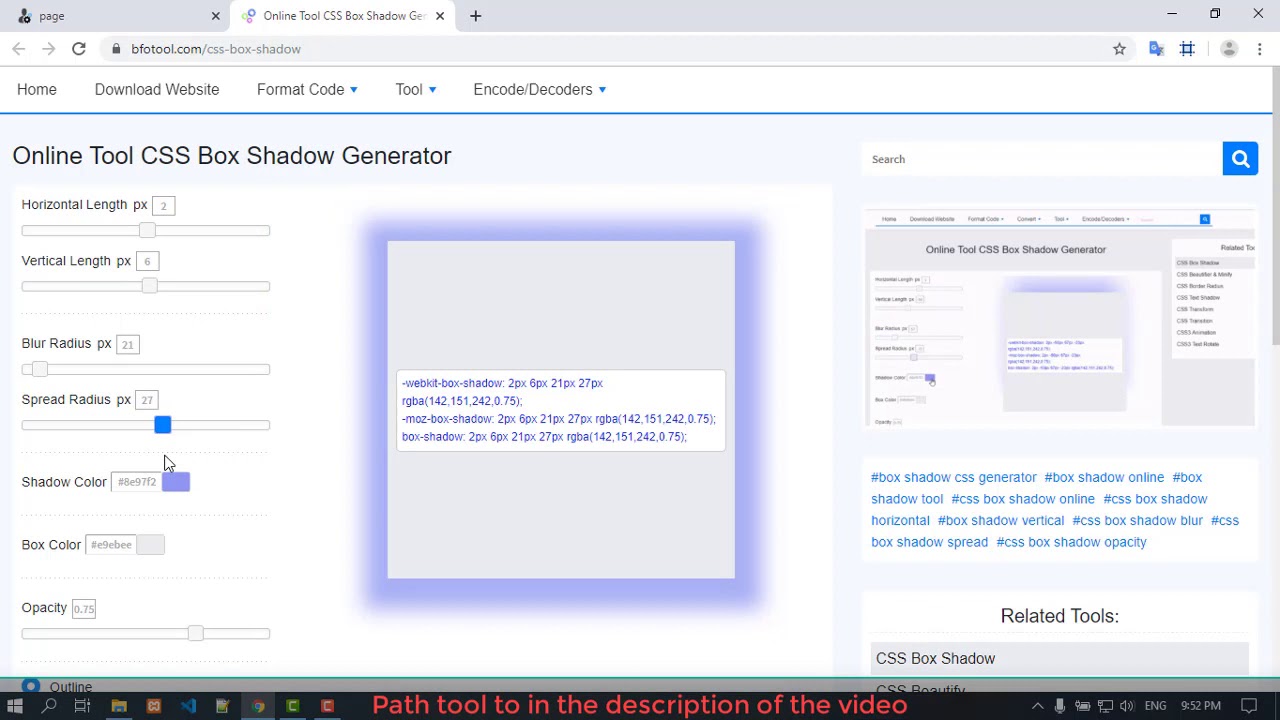This screenshot has height=720, width=1280.
Task: Click the Horizontal Length slider handle
Action: click(147, 230)
